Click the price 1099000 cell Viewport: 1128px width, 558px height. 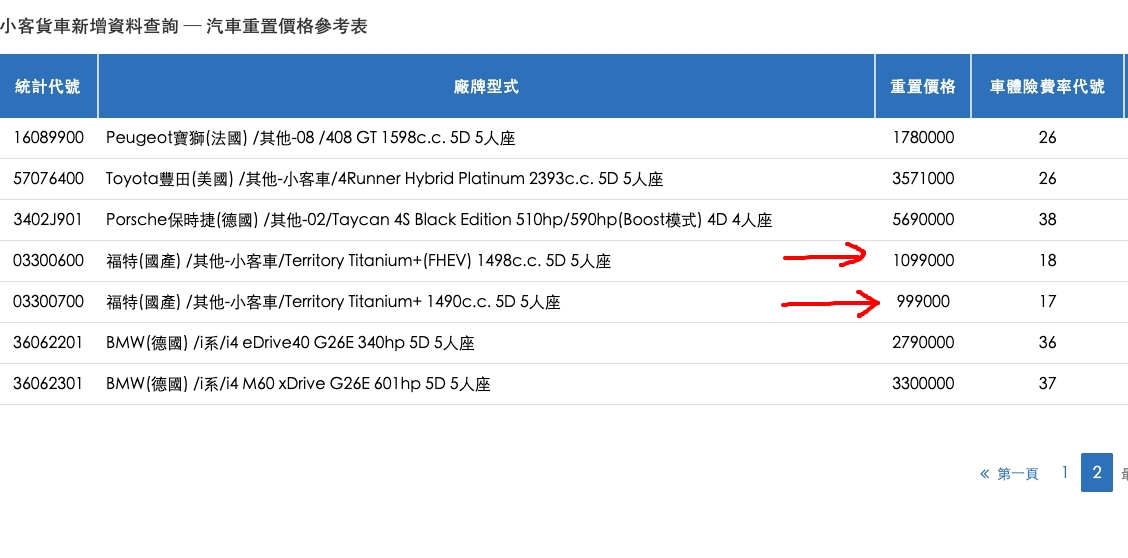click(x=923, y=261)
